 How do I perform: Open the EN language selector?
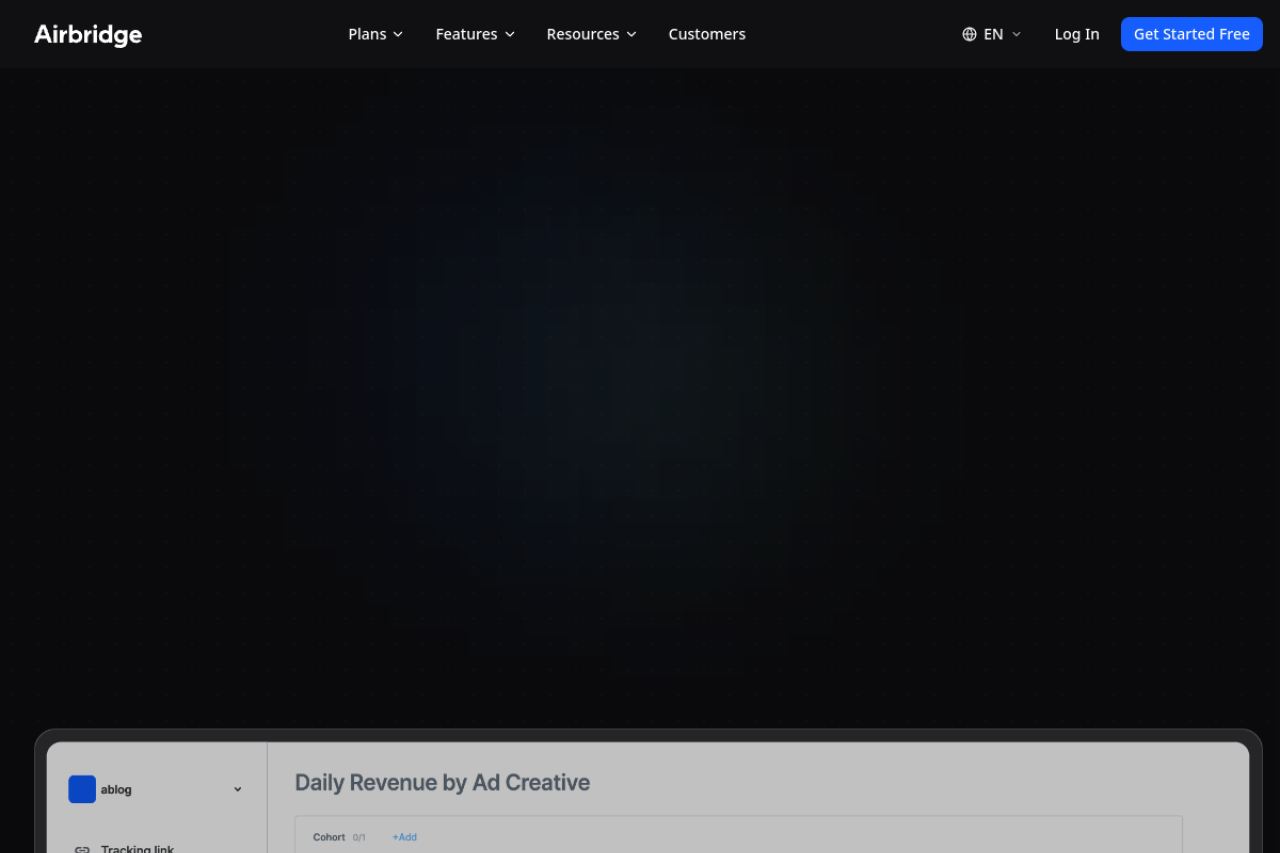pos(992,34)
